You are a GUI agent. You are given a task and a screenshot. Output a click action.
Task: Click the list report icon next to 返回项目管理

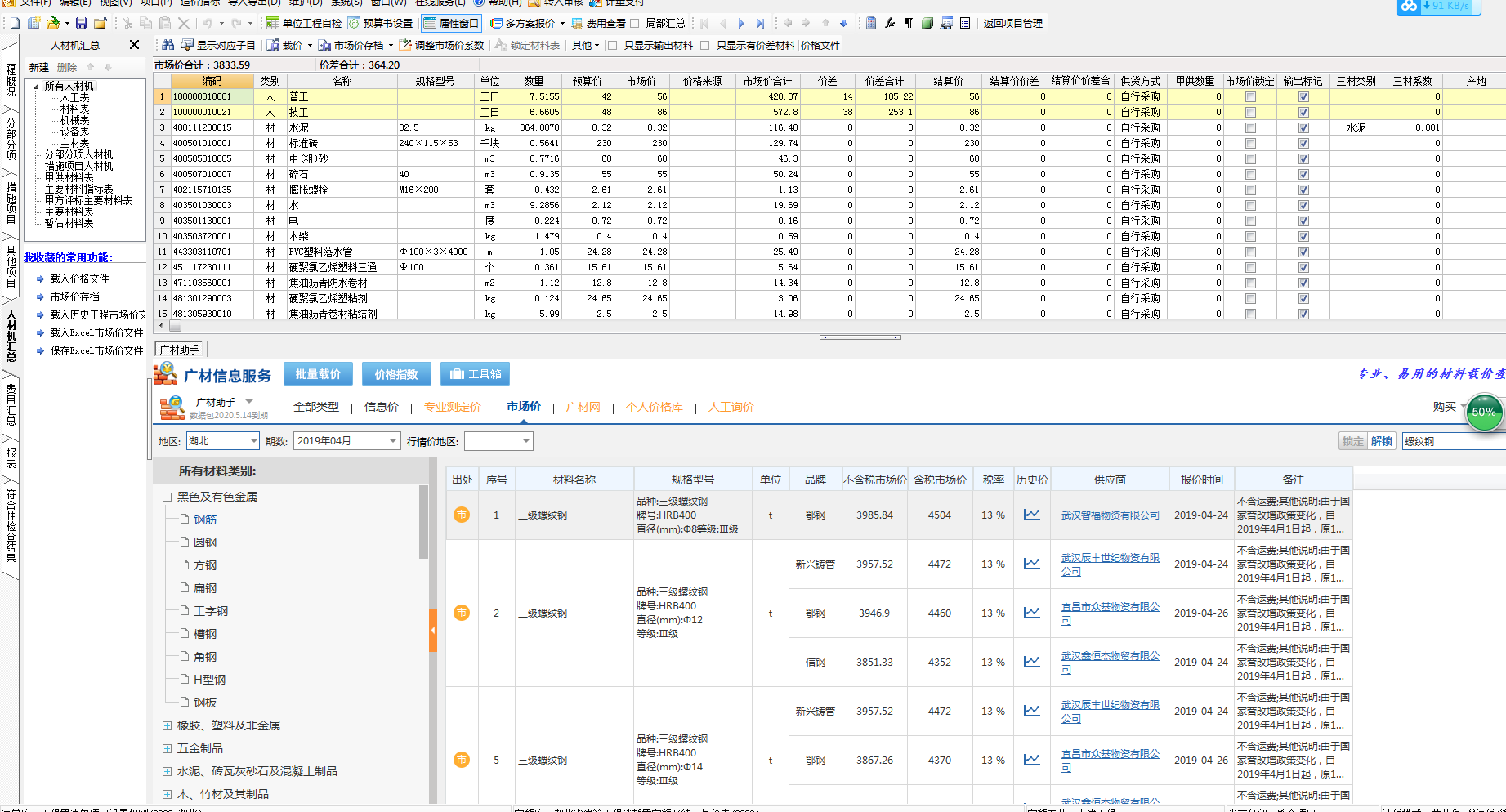tap(965, 23)
